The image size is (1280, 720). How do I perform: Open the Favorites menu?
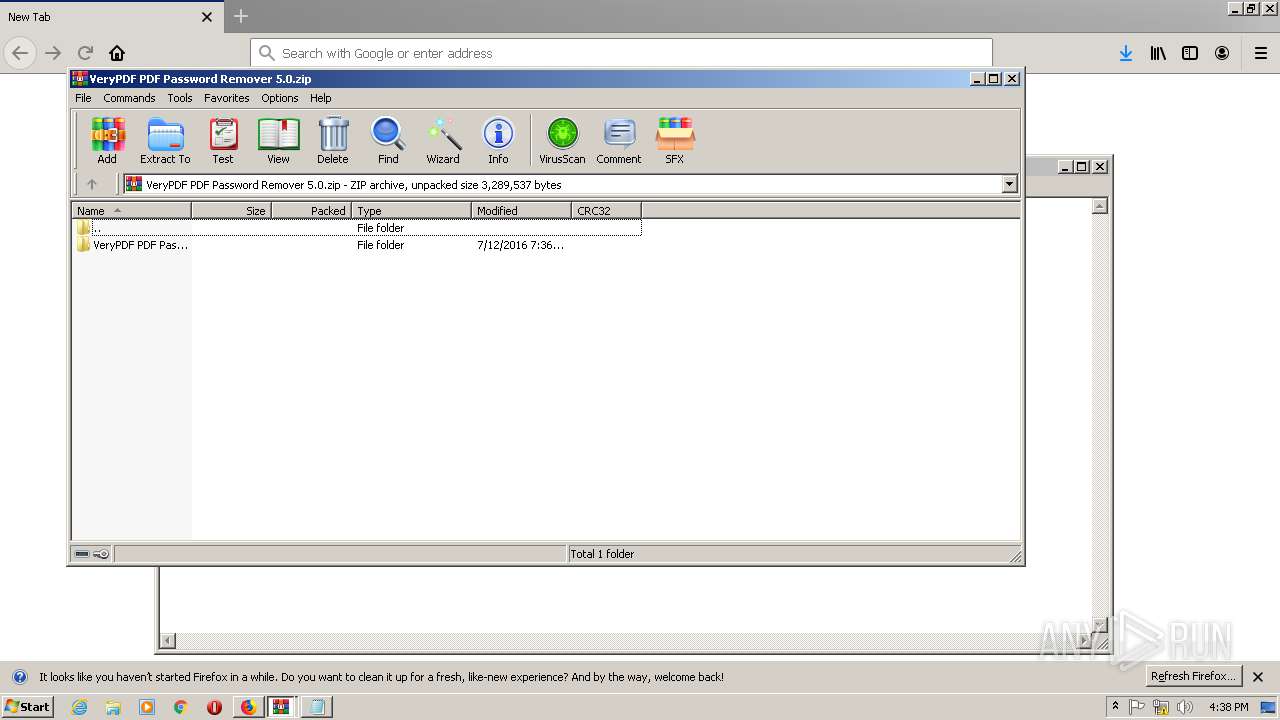coord(227,98)
